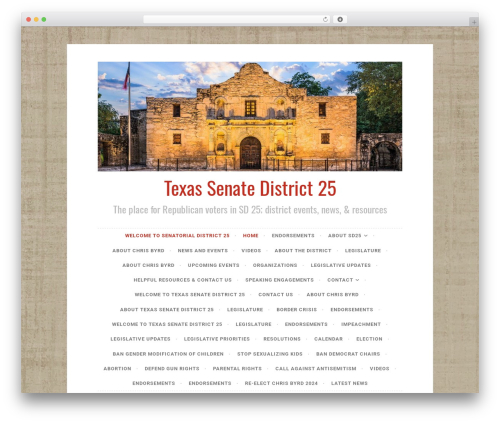This screenshot has width=500, height=423.
Task: Open Endorsements next to Home
Action: (x=293, y=235)
